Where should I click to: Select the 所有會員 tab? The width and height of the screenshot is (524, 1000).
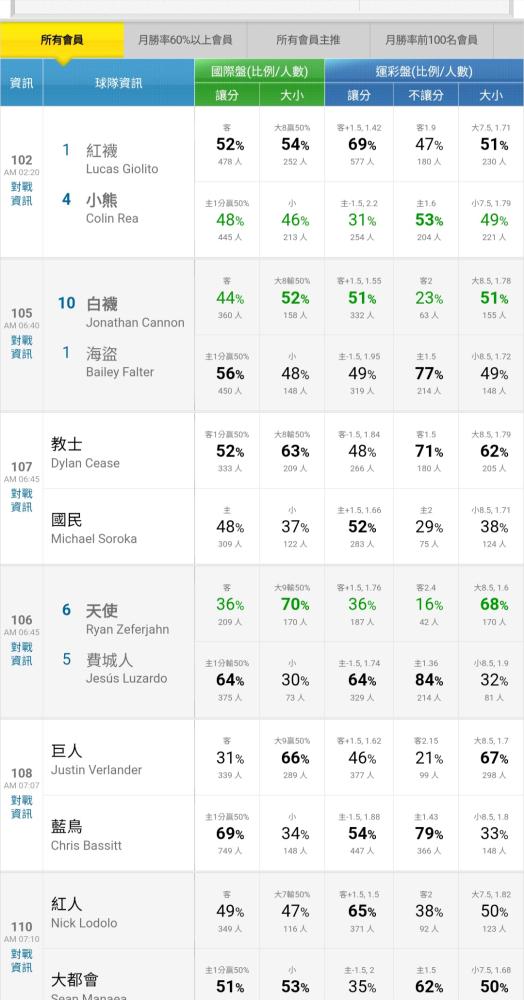click(62, 40)
